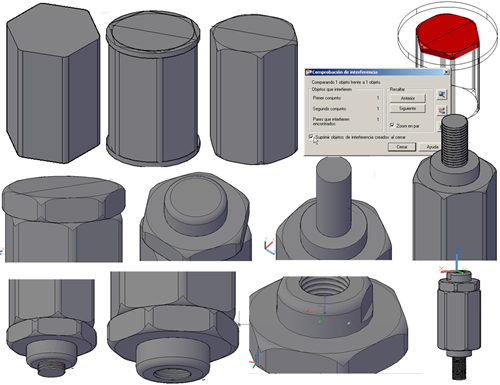The image size is (500, 385).
Task: Click the pan hand icon below zoom icon
Action: (442, 110)
